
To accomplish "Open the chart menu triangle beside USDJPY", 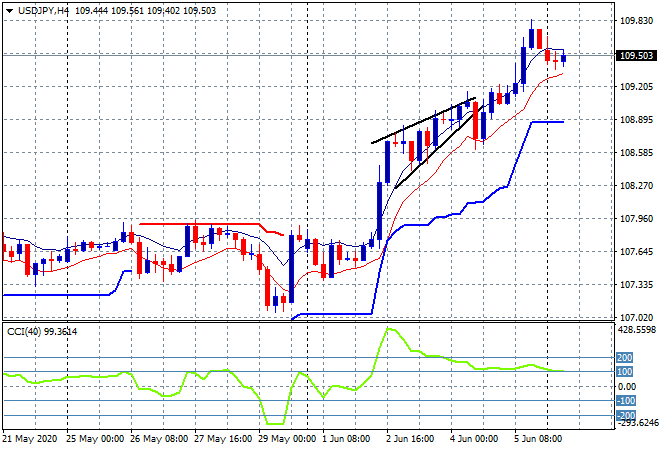I will point(9,11).
